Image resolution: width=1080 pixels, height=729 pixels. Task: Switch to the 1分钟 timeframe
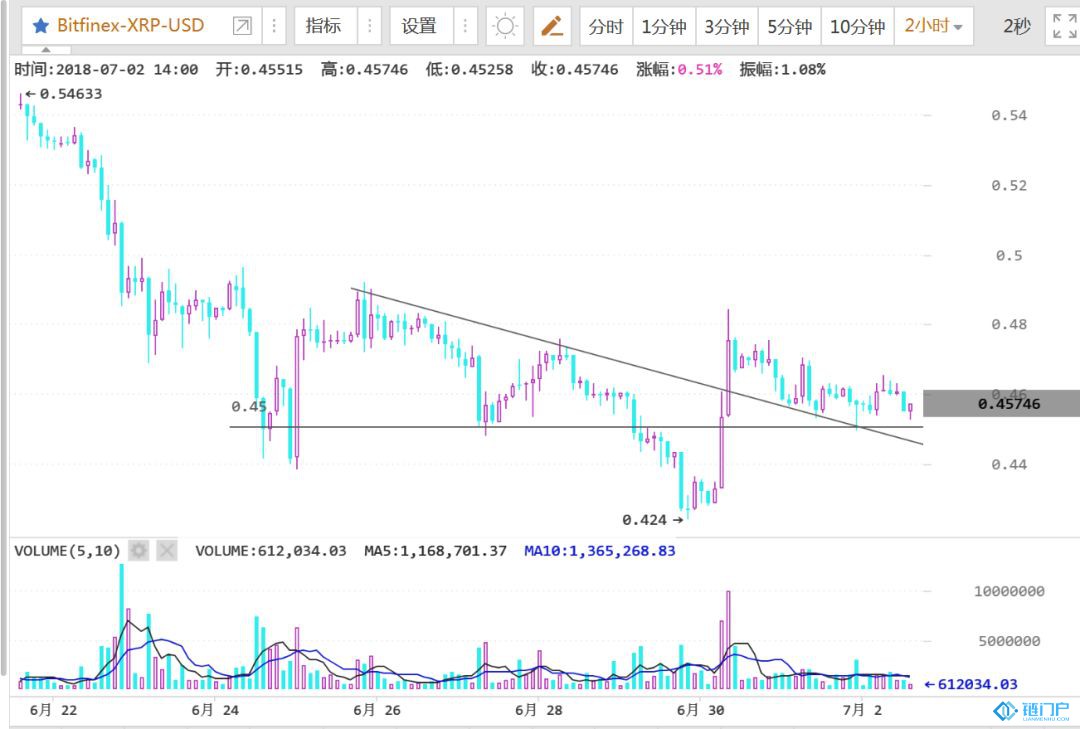[x=664, y=26]
